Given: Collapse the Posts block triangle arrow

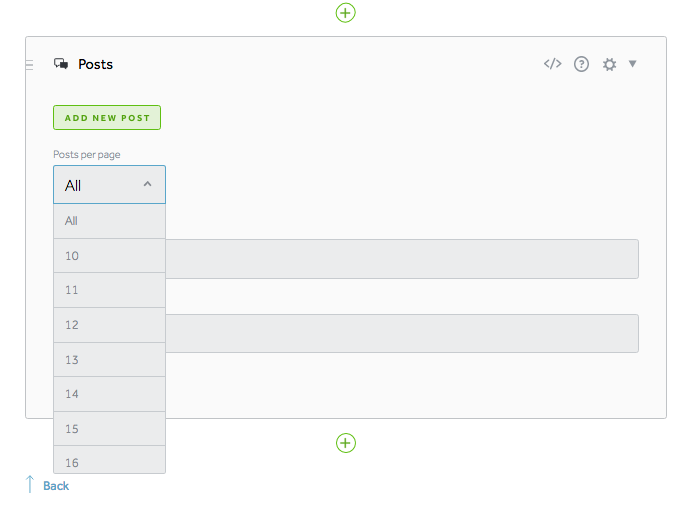Looking at the screenshot, I should click(633, 64).
